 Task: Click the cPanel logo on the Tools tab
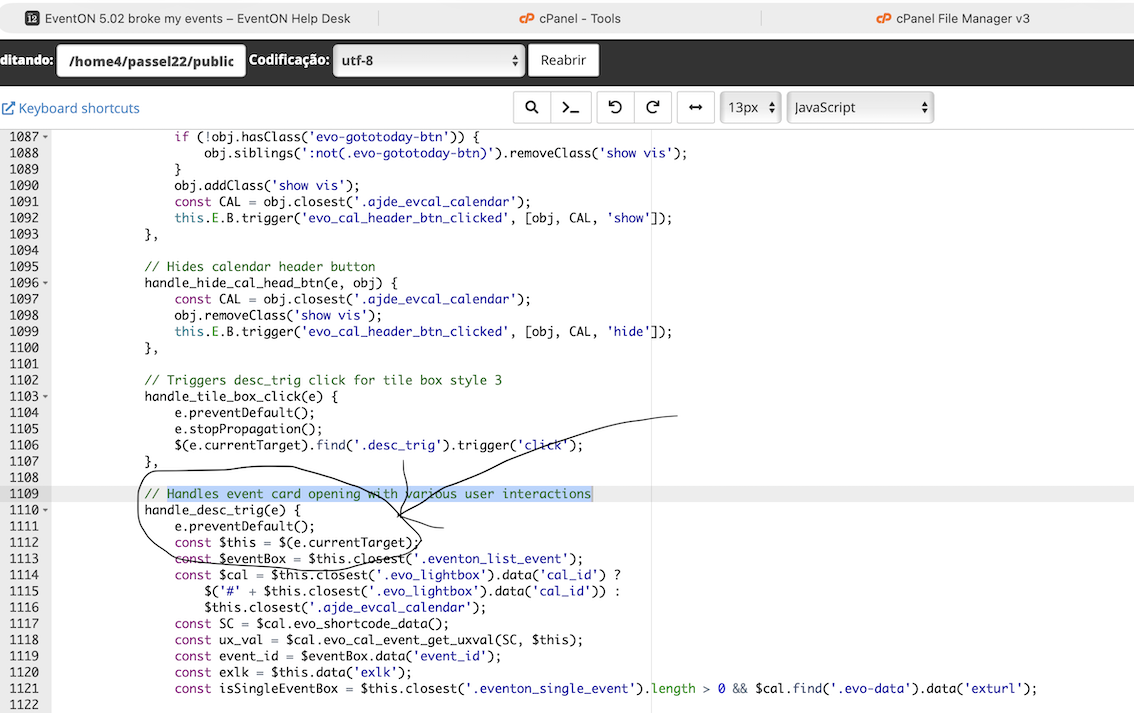527,18
